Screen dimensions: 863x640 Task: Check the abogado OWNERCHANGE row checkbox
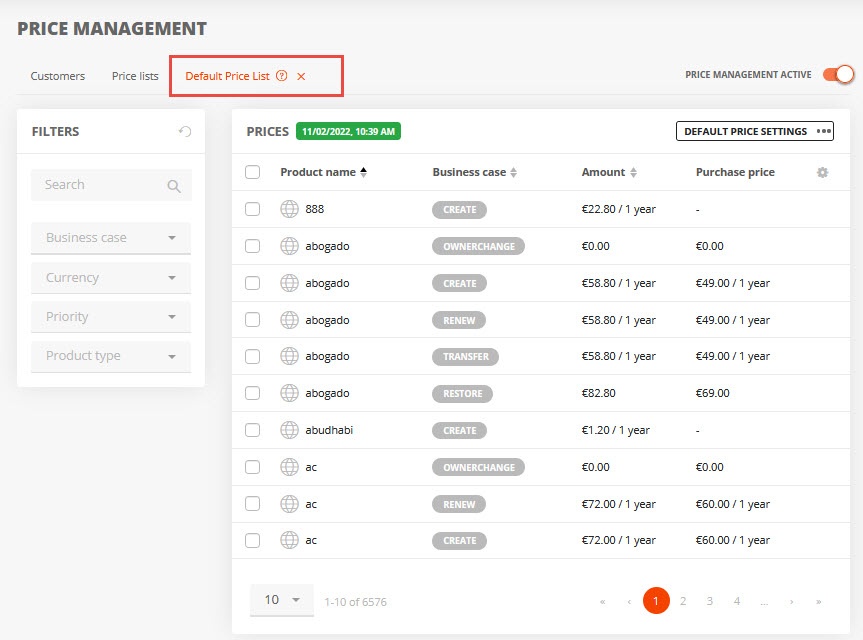(x=253, y=246)
